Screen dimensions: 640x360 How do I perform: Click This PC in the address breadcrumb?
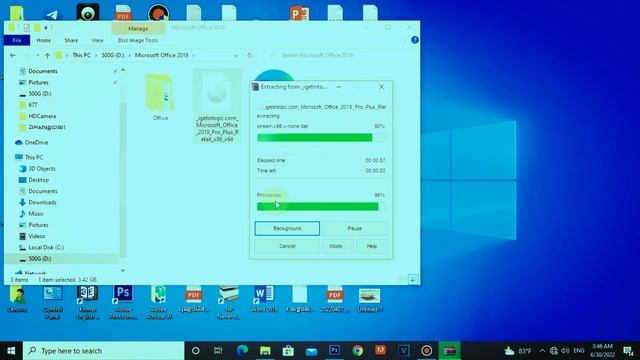[81, 55]
